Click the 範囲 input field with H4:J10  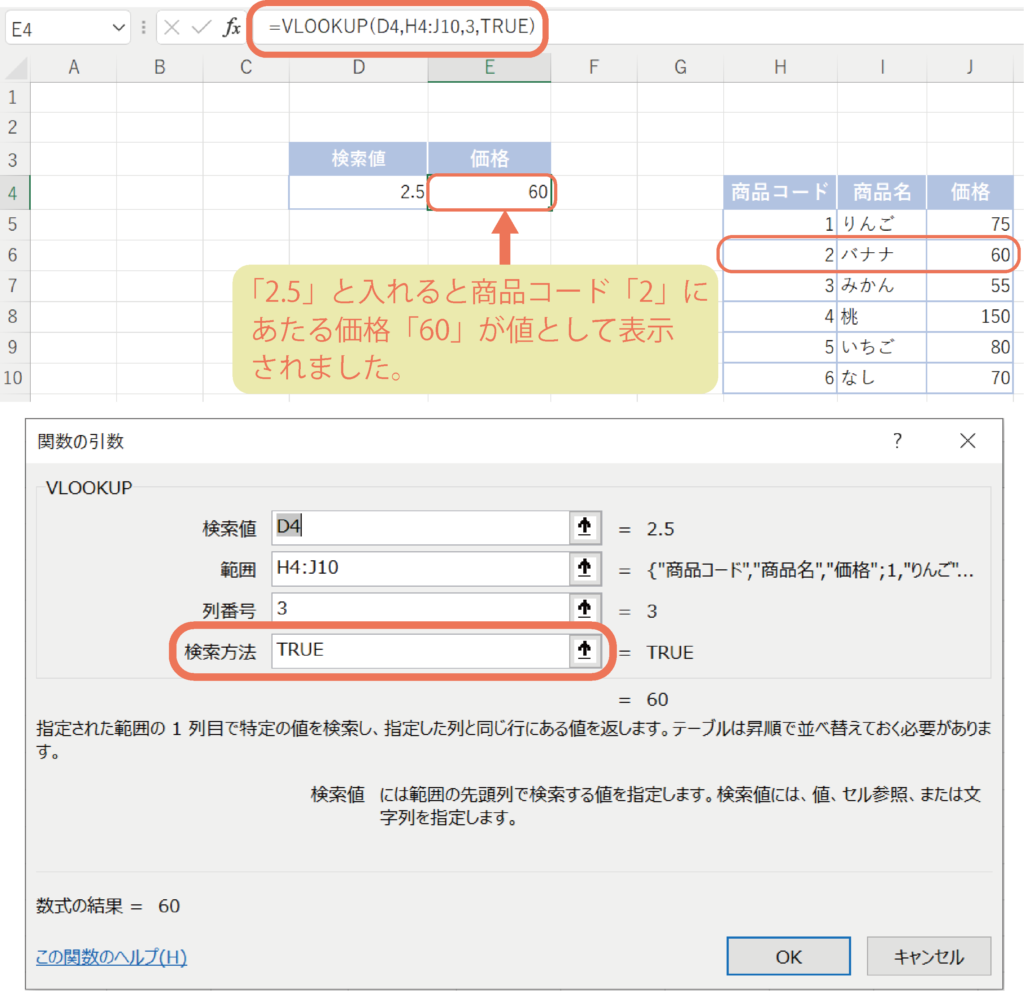(420, 569)
